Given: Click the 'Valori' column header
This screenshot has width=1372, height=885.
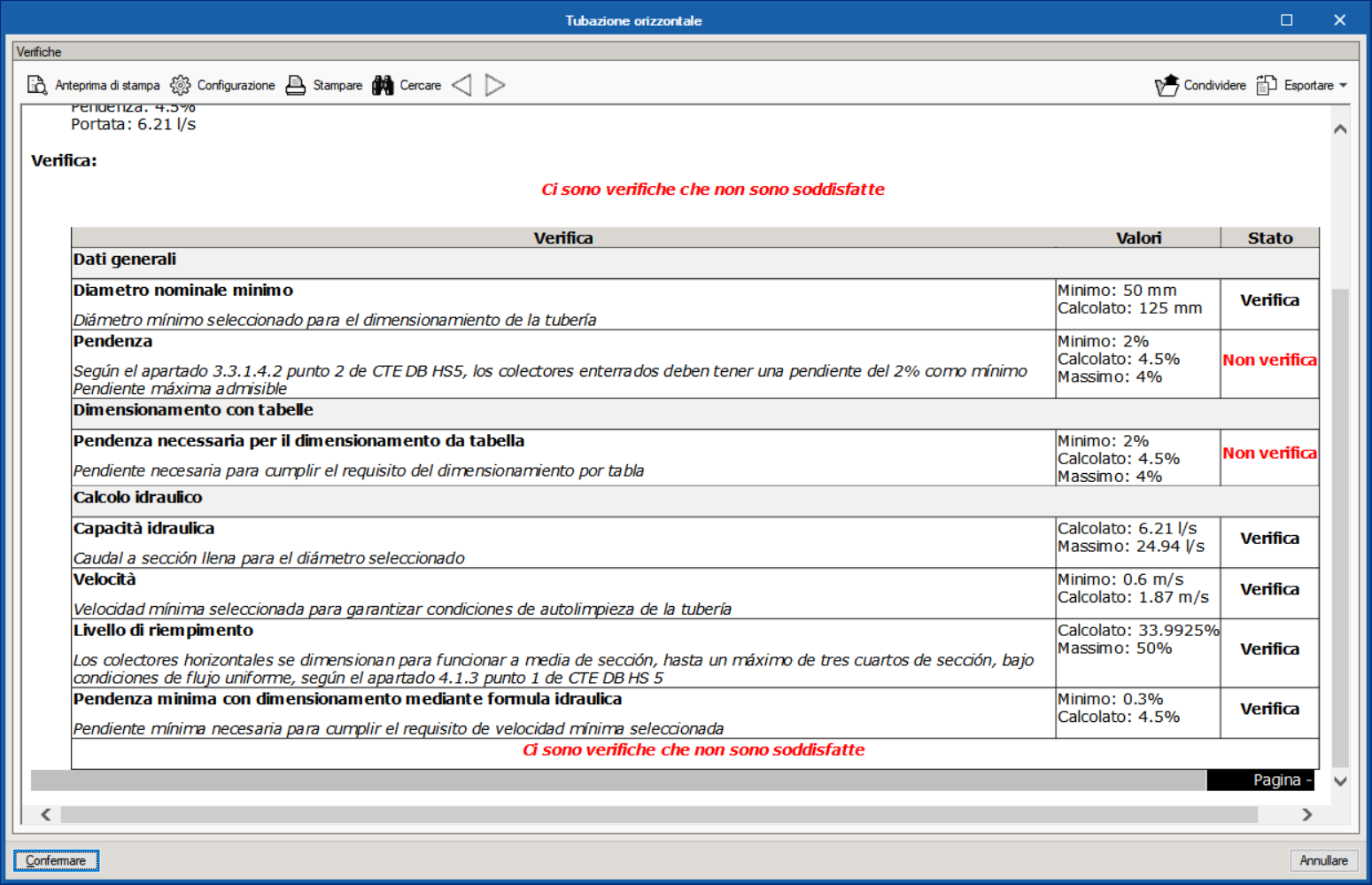Looking at the screenshot, I should tap(1138, 237).
